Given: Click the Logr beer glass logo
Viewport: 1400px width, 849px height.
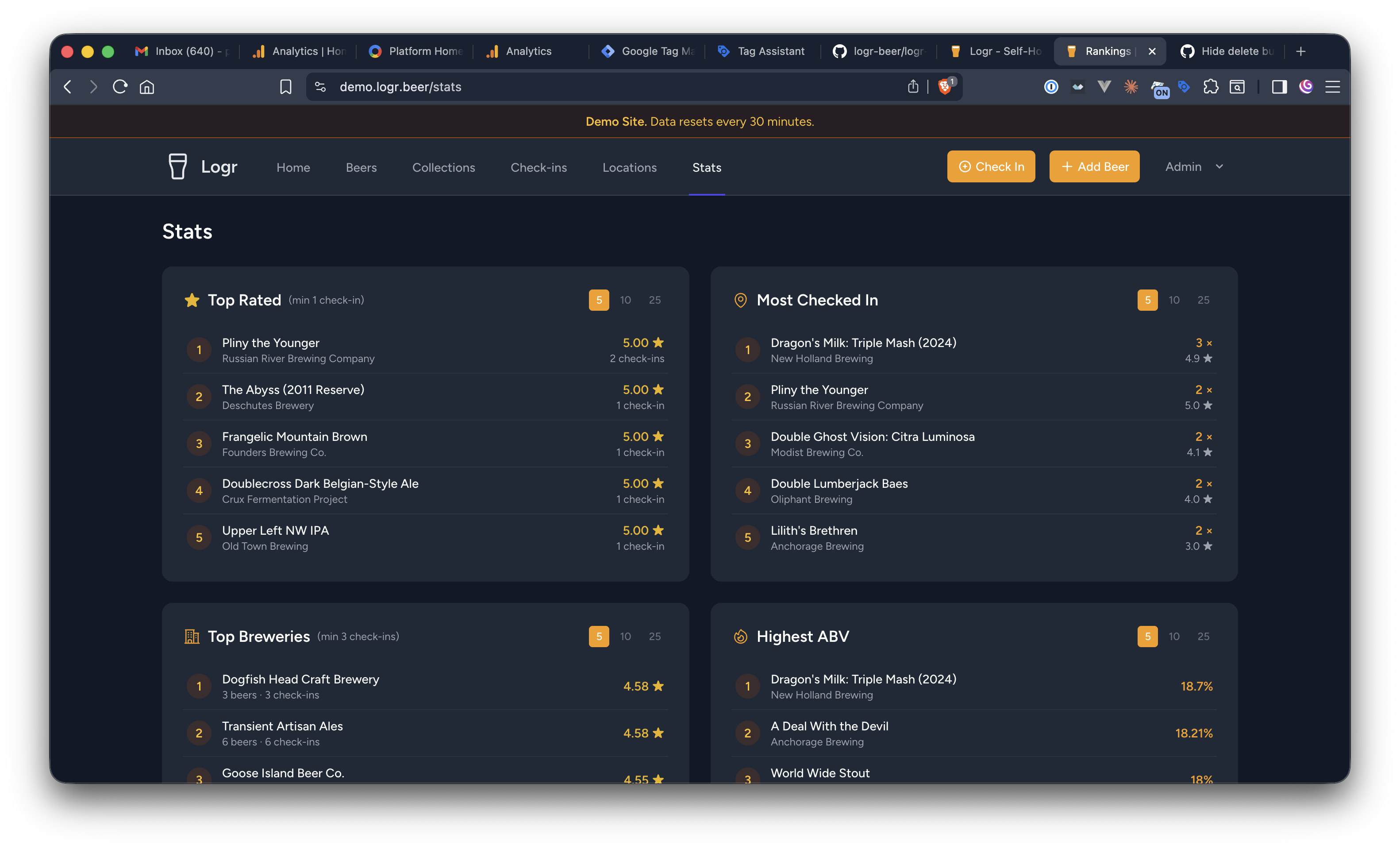Looking at the screenshot, I should pyautogui.click(x=177, y=166).
